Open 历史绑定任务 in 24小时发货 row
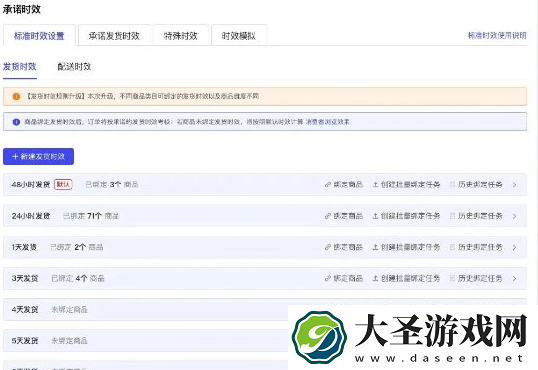The image size is (538, 370). [476, 216]
